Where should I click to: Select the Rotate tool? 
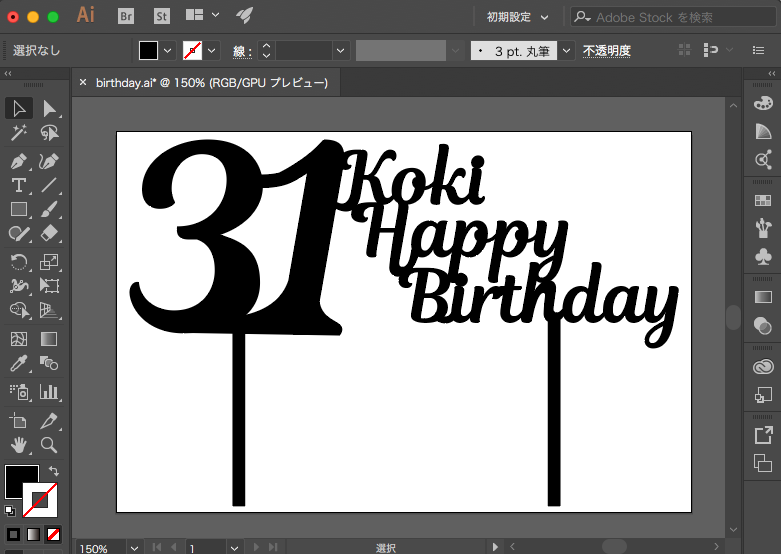pyautogui.click(x=19, y=262)
